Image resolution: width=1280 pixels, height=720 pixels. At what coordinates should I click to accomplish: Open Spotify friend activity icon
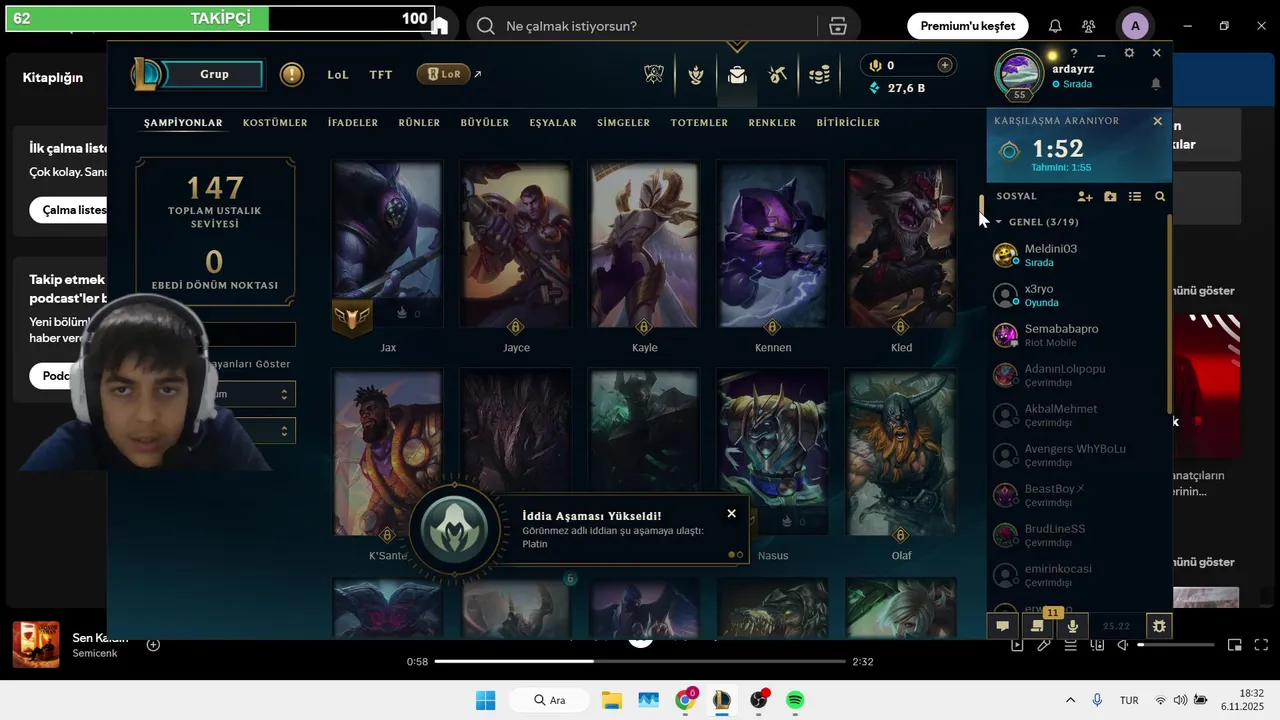point(1089,26)
